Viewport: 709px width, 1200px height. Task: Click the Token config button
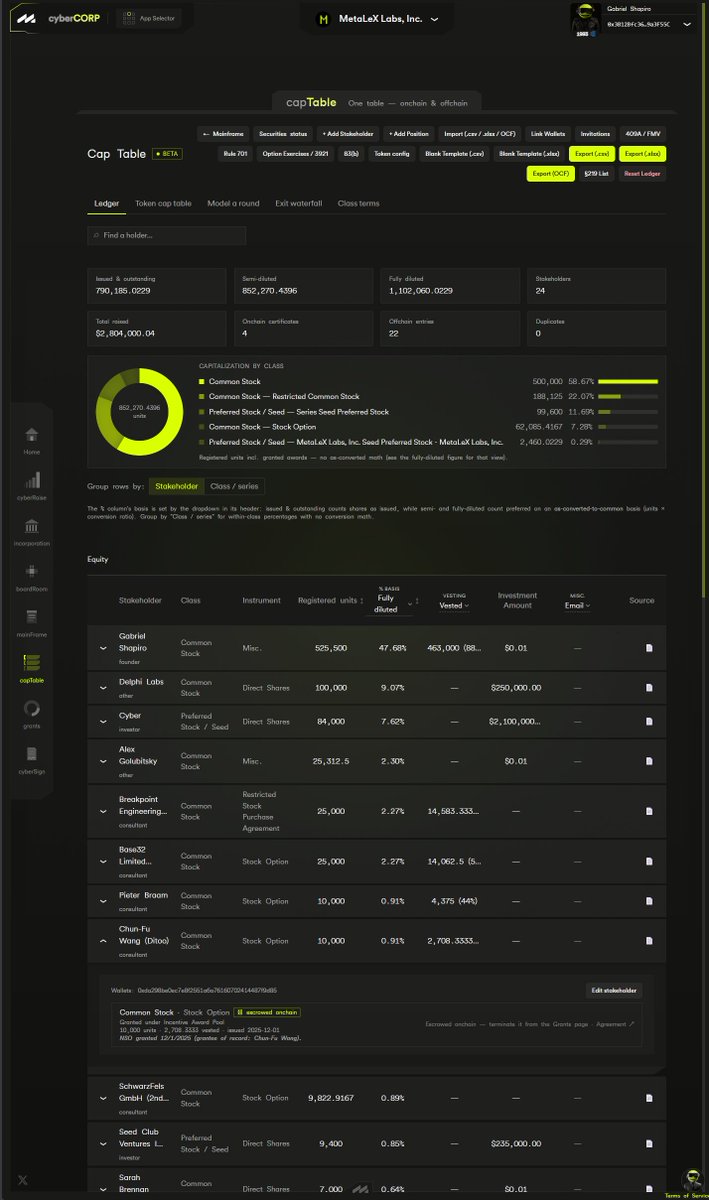click(x=391, y=153)
